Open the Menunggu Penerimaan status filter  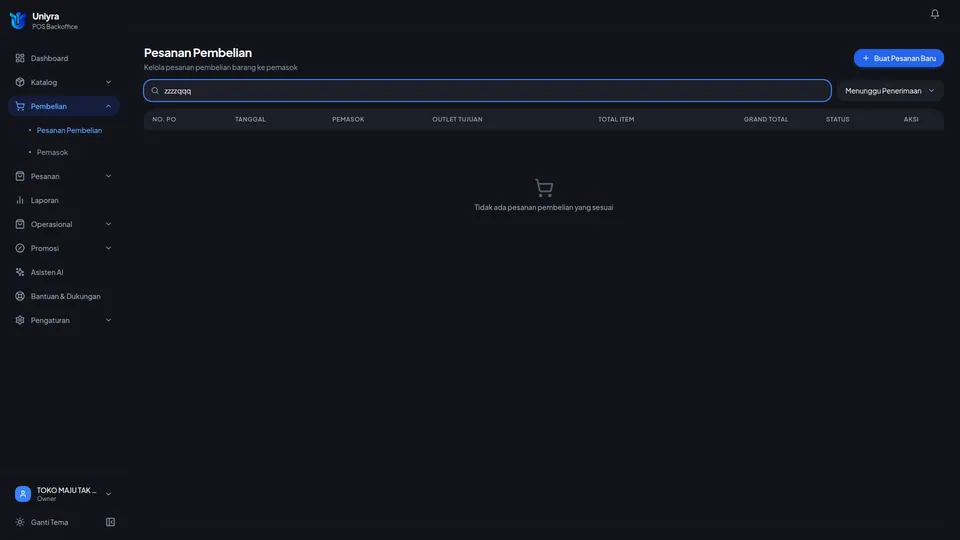(x=890, y=91)
